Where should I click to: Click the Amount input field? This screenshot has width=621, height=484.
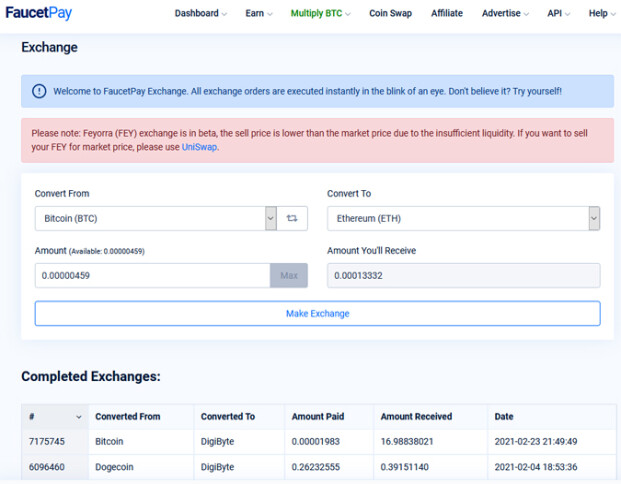tap(152, 275)
